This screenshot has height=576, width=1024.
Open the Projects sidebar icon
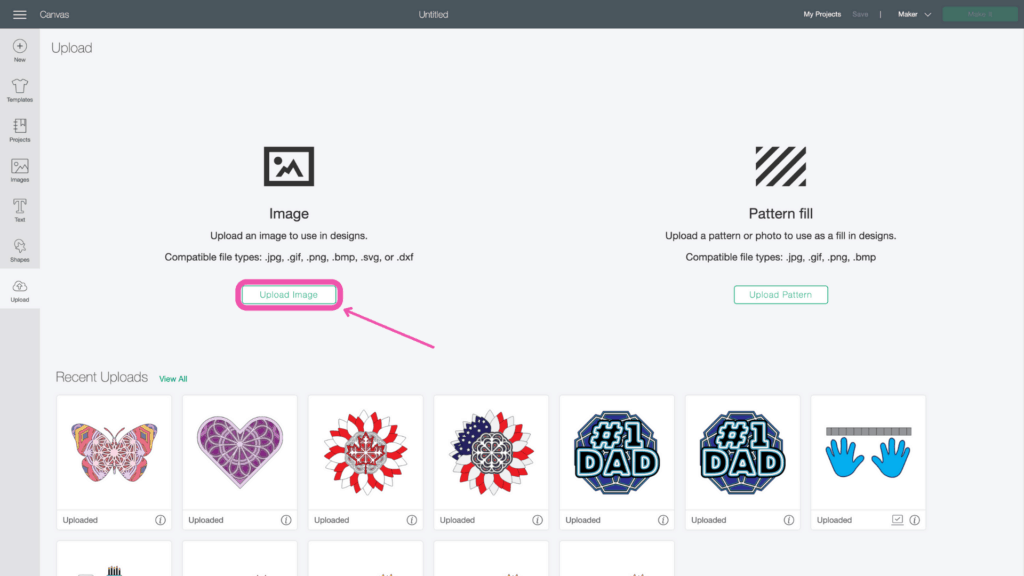20,130
